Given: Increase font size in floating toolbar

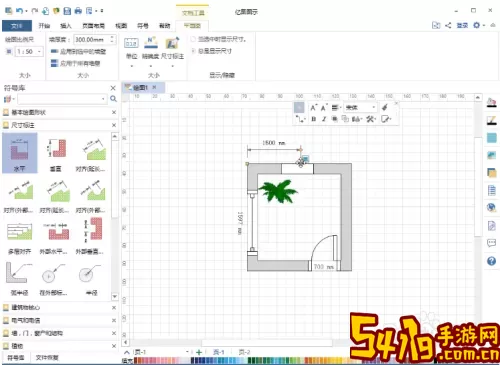Looking at the screenshot, I should click(313, 108).
